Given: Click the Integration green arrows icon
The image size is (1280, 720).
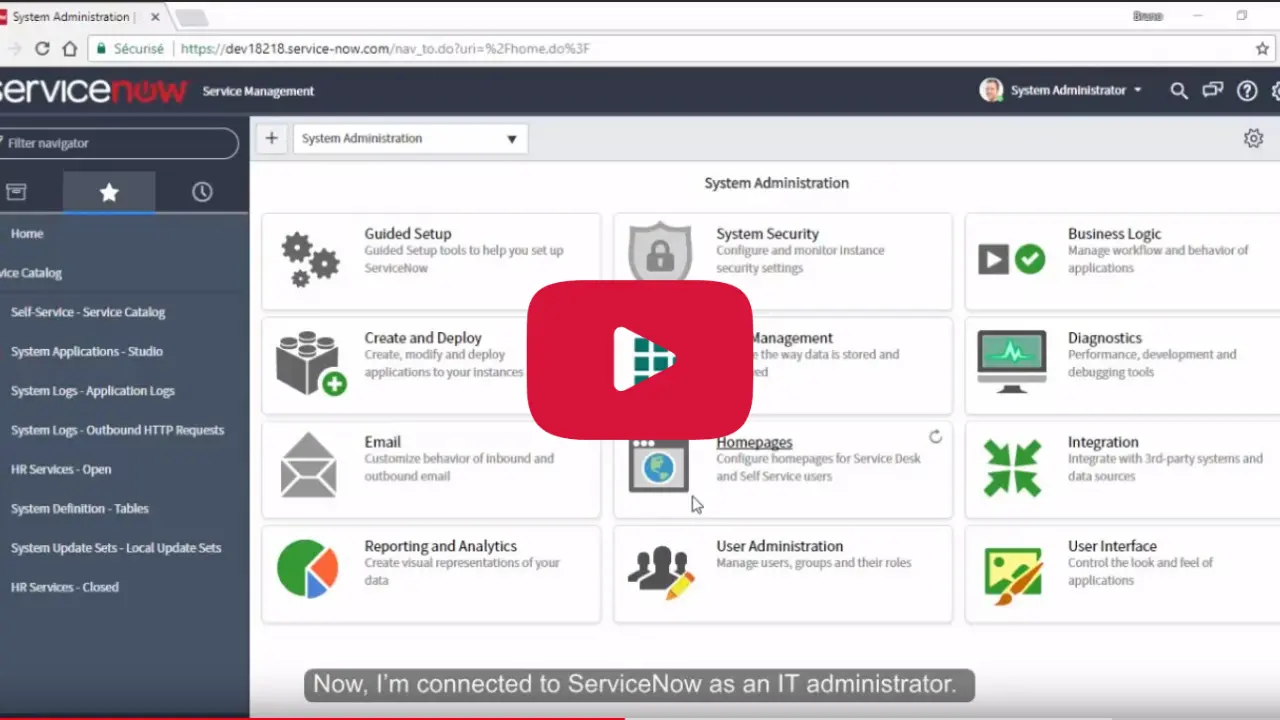Looking at the screenshot, I should pos(1012,467).
